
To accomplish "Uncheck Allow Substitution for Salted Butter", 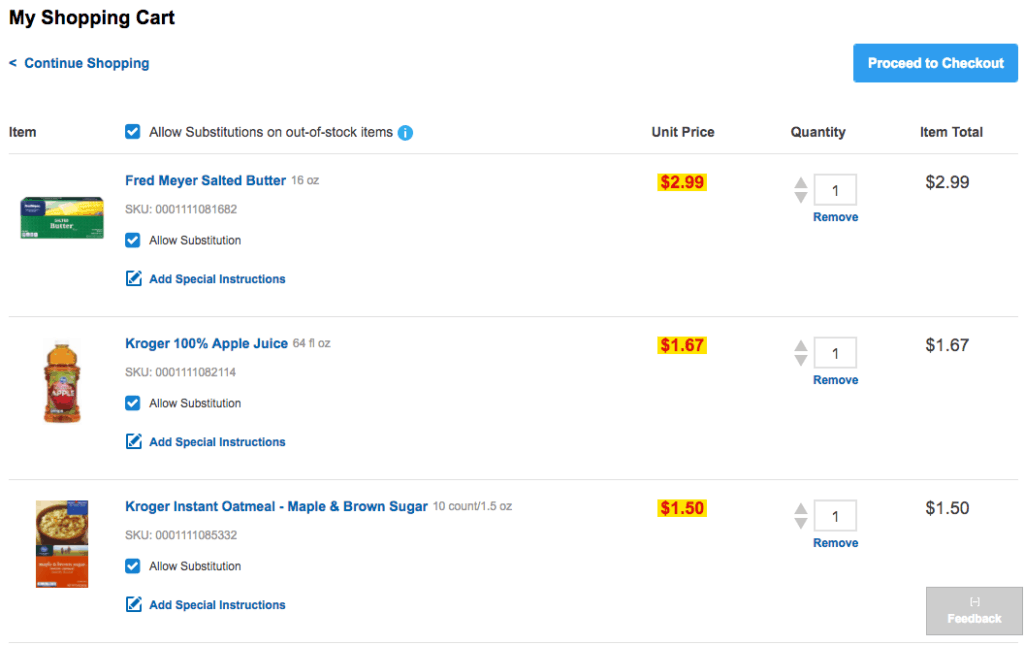I will [x=133, y=240].
